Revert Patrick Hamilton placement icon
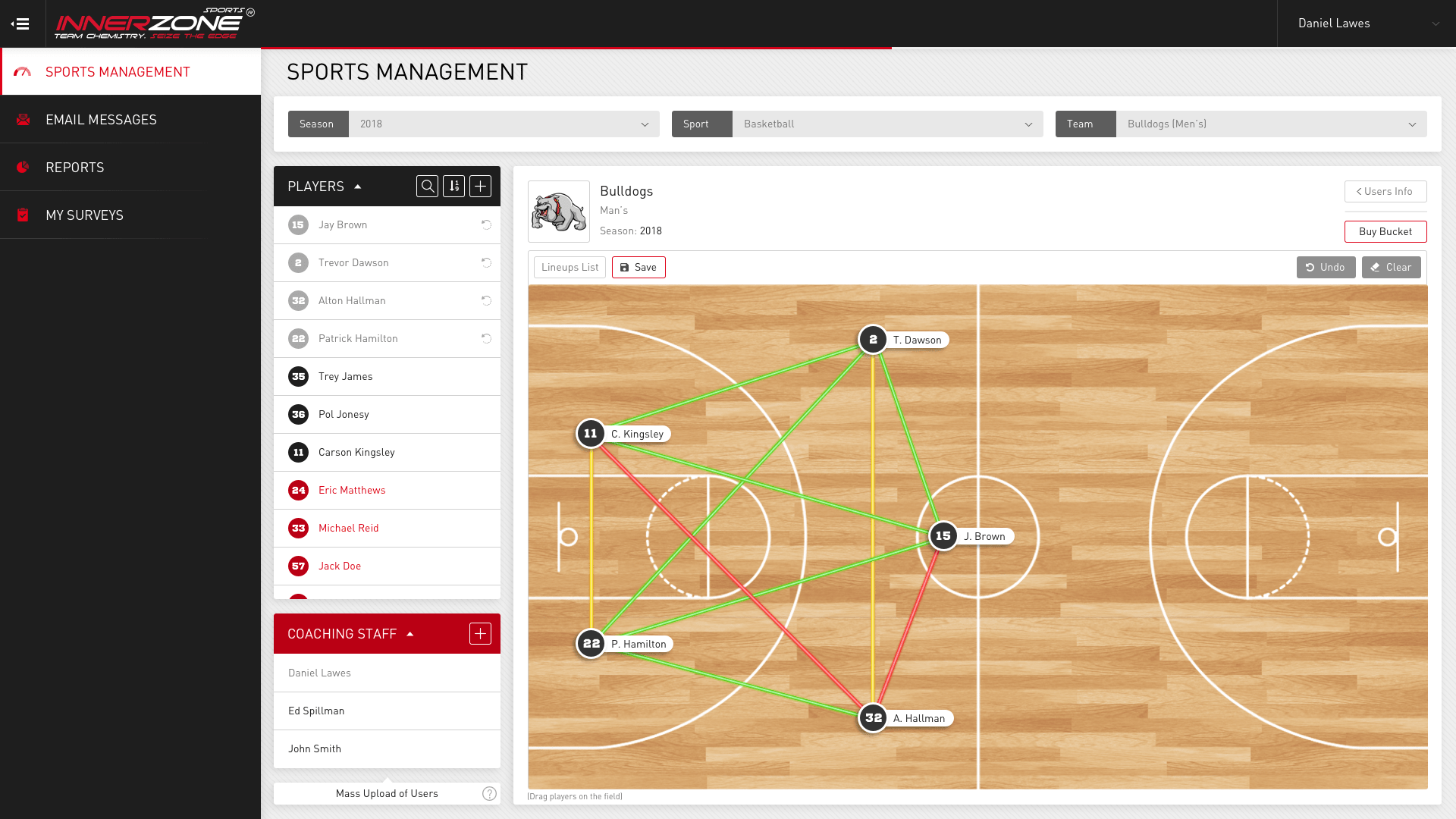The height and width of the screenshot is (819, 1456). point(486,339)
